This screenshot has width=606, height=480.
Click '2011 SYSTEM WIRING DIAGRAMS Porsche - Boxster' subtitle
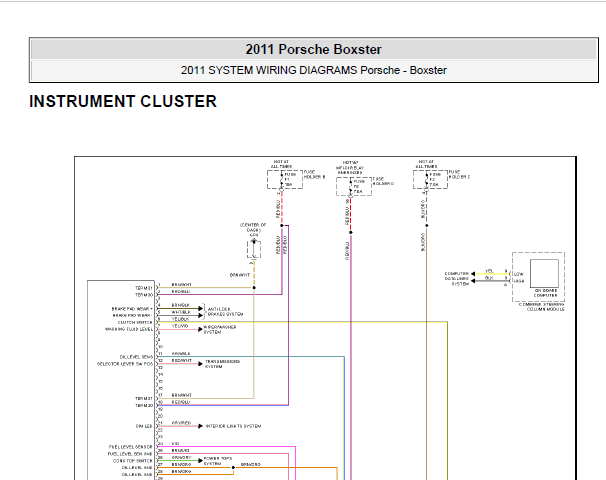pyautogui.click(x=313, y=70)
